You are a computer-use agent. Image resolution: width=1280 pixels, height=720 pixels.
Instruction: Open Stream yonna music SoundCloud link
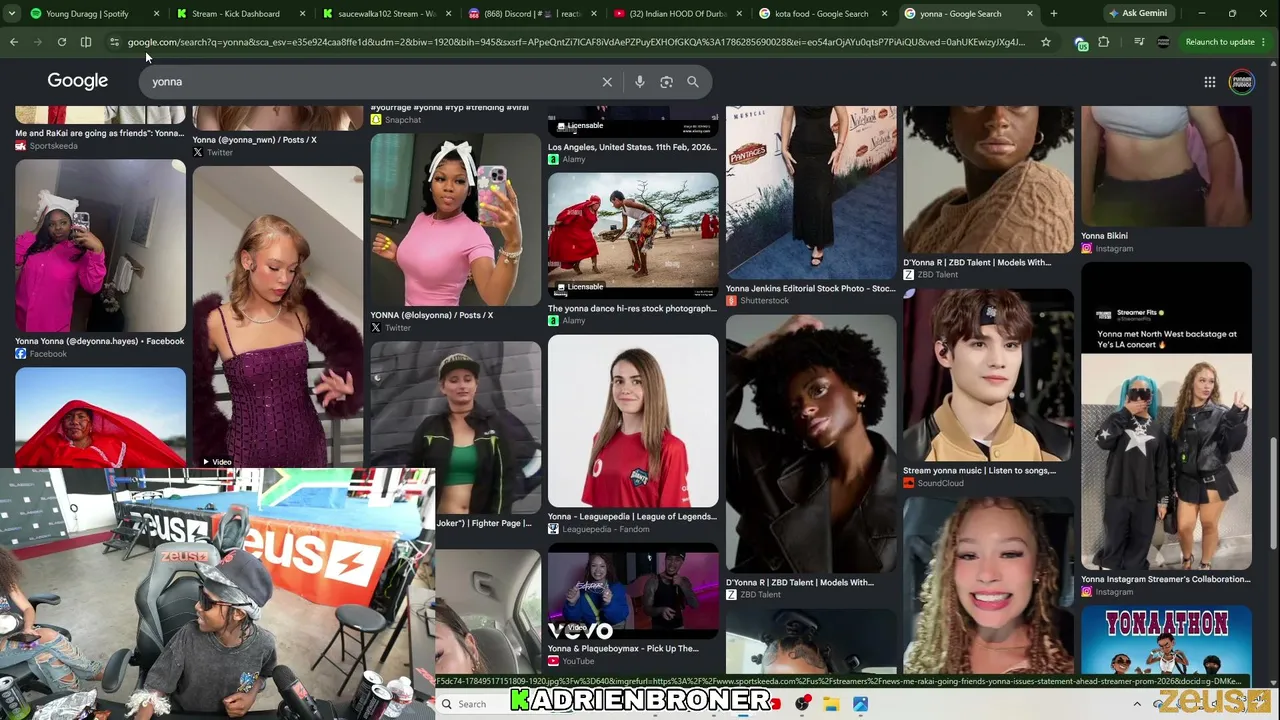[980, 471]
